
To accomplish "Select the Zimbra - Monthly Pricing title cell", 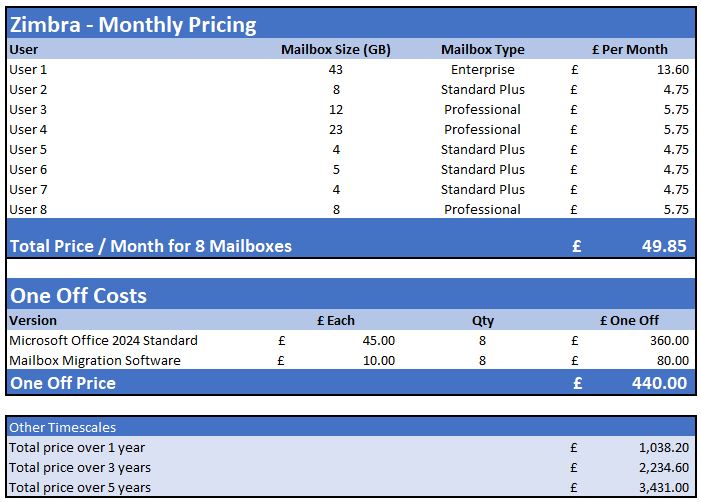I will [x=133, y=25].
